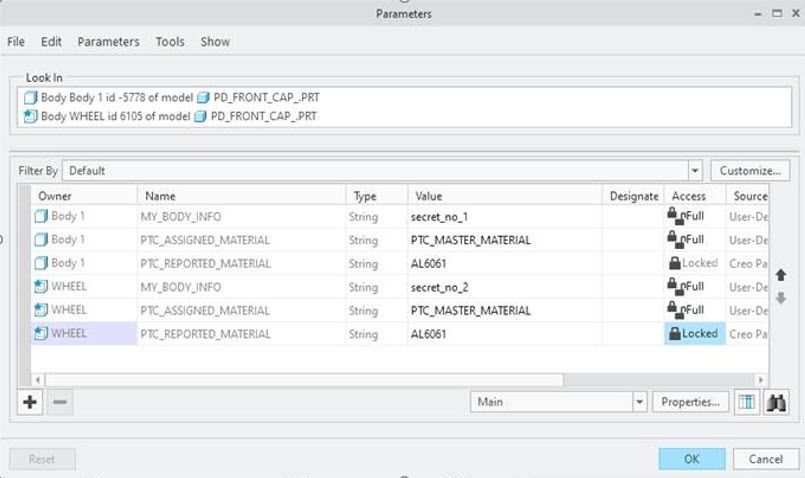This screenshot has width=805, height=478.
Task: Click the Source column header
Action: (748, 196)
